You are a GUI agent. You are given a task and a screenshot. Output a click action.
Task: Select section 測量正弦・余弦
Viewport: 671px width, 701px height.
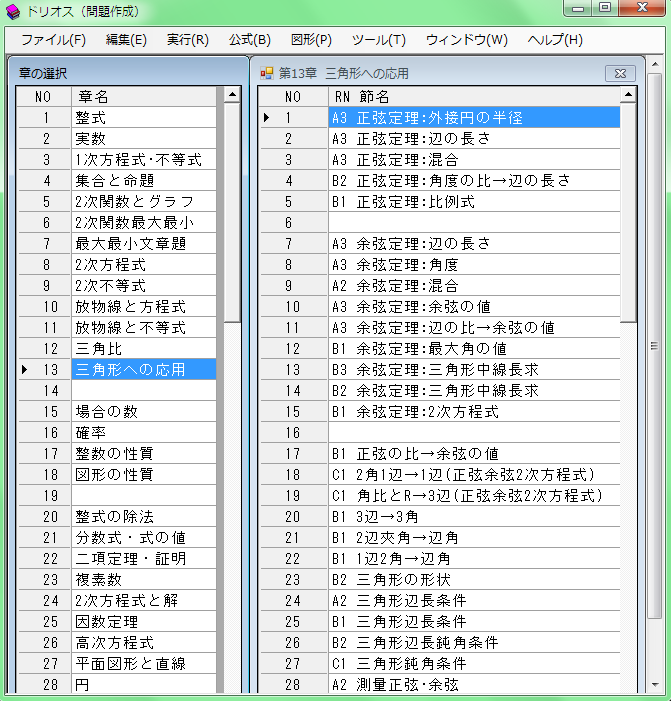[x=474, y=685]
